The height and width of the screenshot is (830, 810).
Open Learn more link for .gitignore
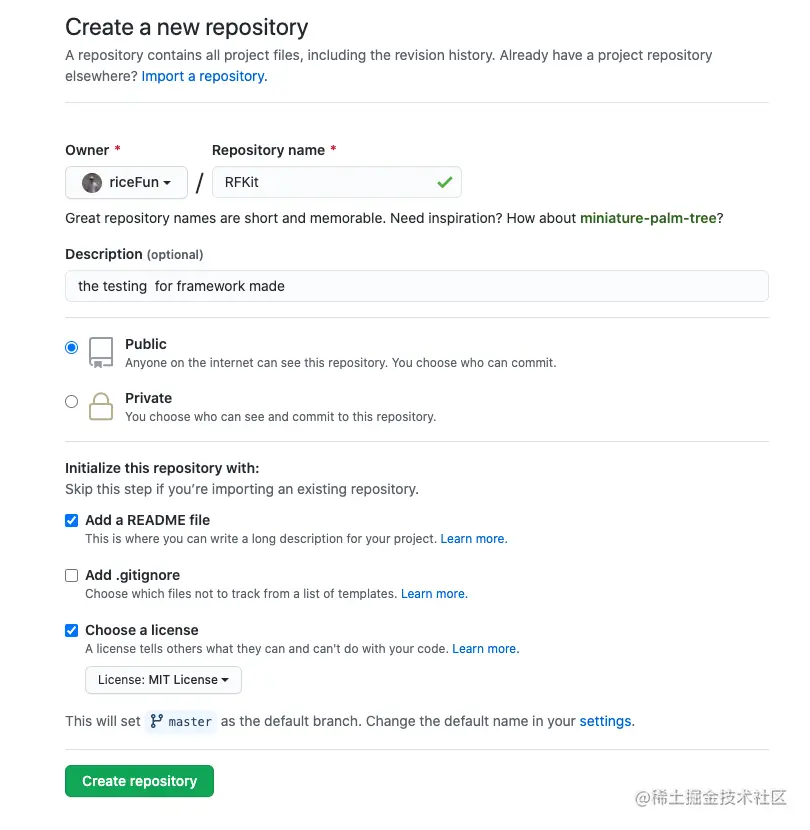click(x=434, y=594)
